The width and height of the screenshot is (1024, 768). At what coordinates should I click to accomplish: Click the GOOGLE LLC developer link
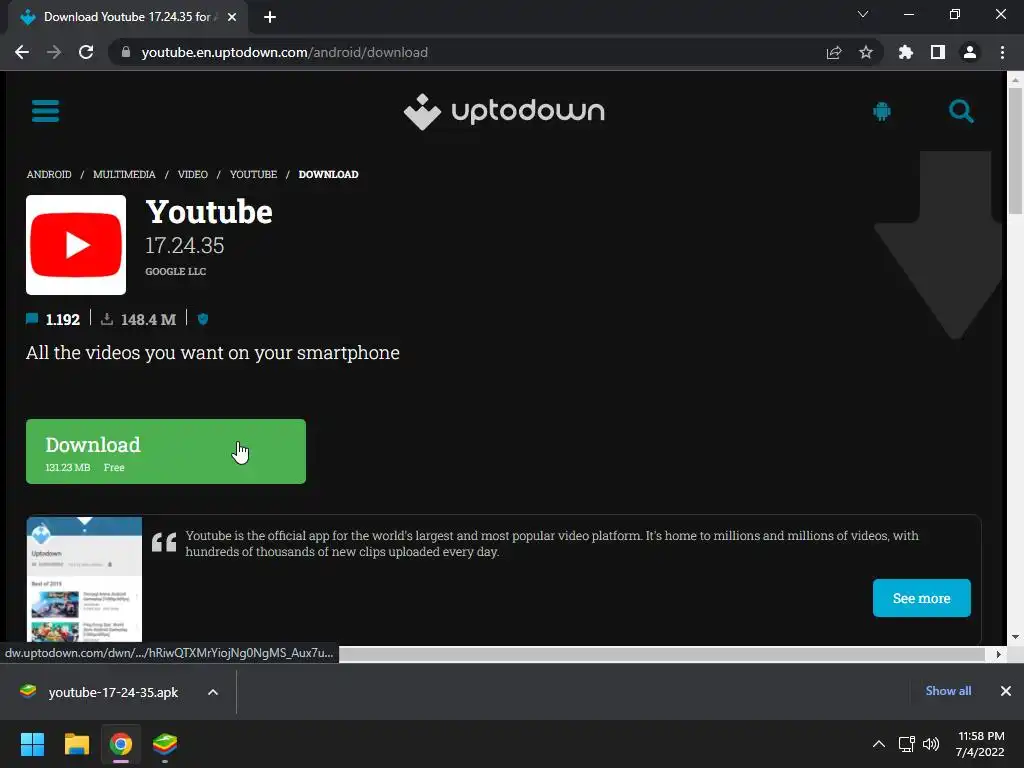pyautogui.click(x=176, y=272)
